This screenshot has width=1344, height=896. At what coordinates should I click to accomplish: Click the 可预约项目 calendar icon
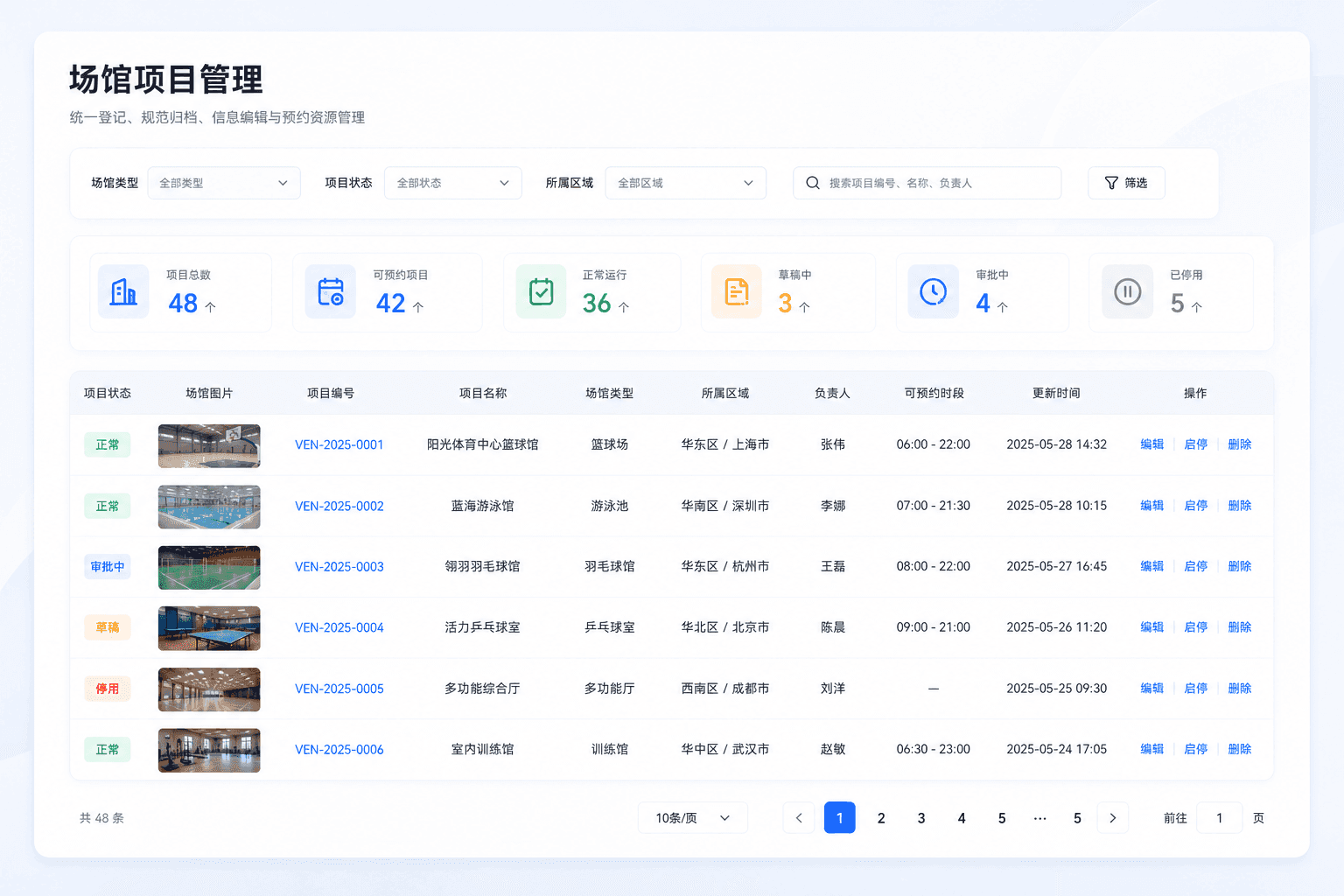pyautogui.click(x=331, y=291)
